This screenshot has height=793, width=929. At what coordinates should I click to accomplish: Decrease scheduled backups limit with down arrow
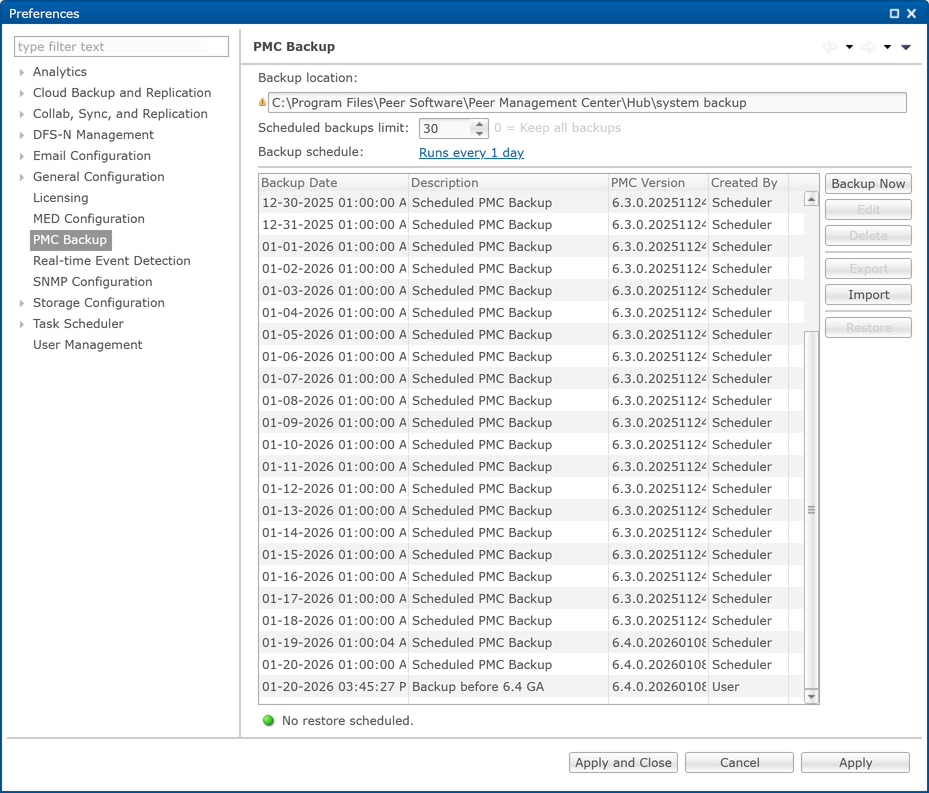click(x=479, y=133)
